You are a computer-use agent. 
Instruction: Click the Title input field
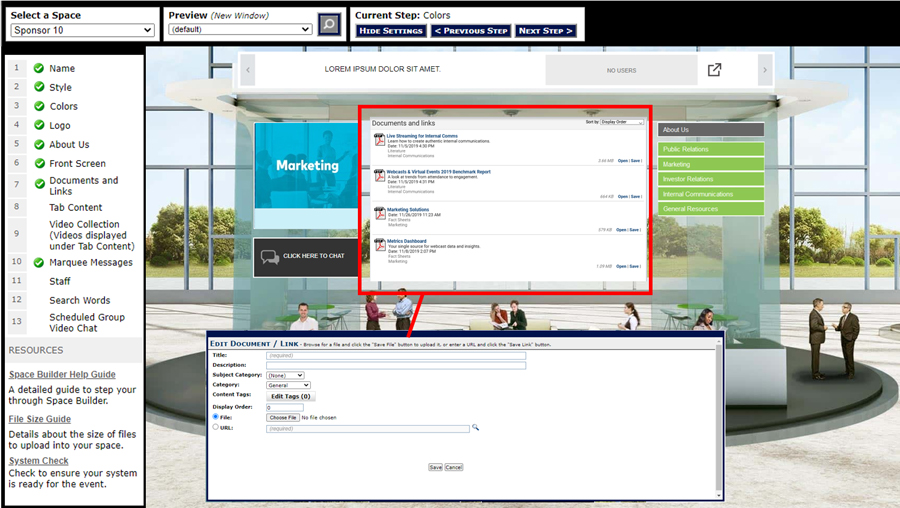coord(395,355)
